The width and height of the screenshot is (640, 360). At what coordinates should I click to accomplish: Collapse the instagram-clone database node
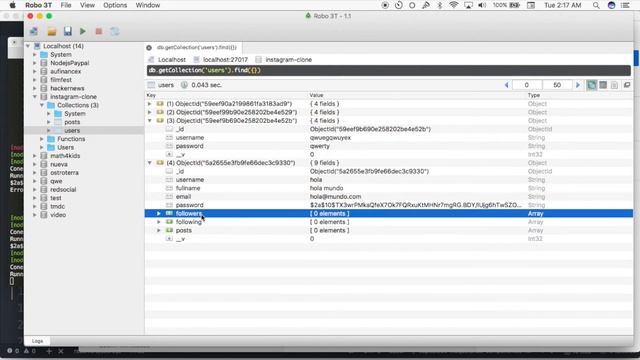click(35, 97)
